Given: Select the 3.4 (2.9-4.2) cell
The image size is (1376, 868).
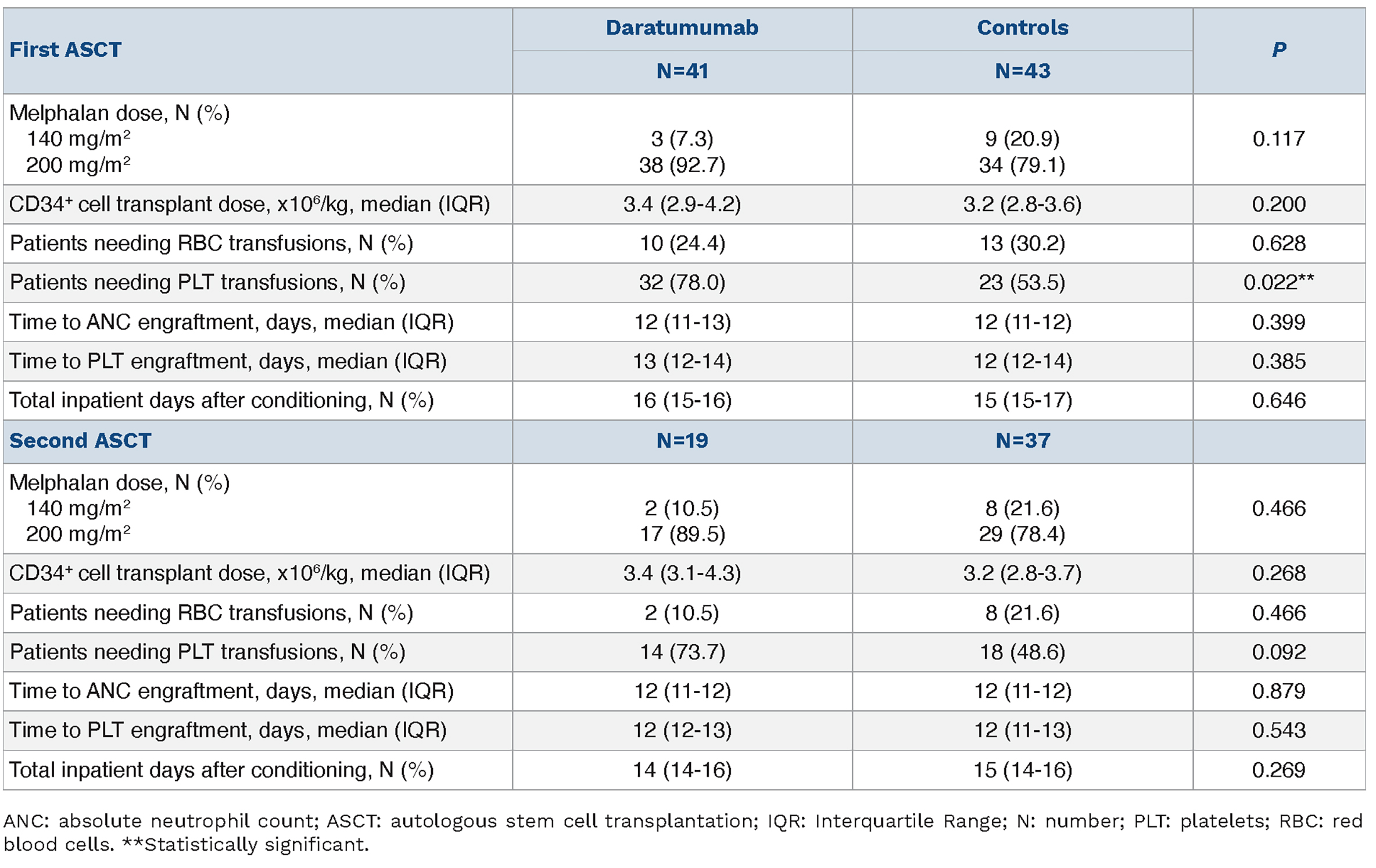Looking at the screenshot, I should tap(682, 205).
